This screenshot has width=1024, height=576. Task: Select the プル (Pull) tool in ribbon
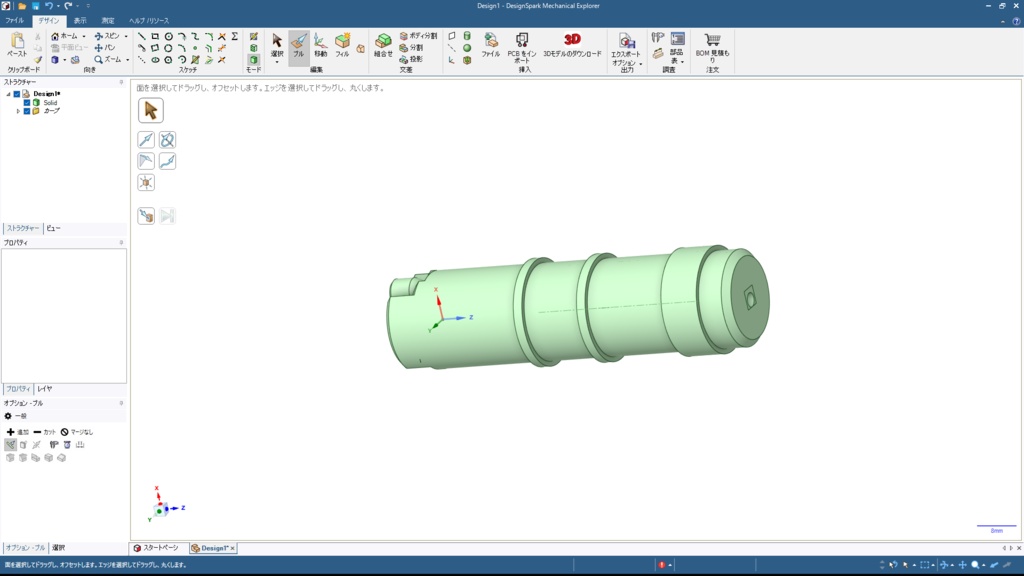298,46
